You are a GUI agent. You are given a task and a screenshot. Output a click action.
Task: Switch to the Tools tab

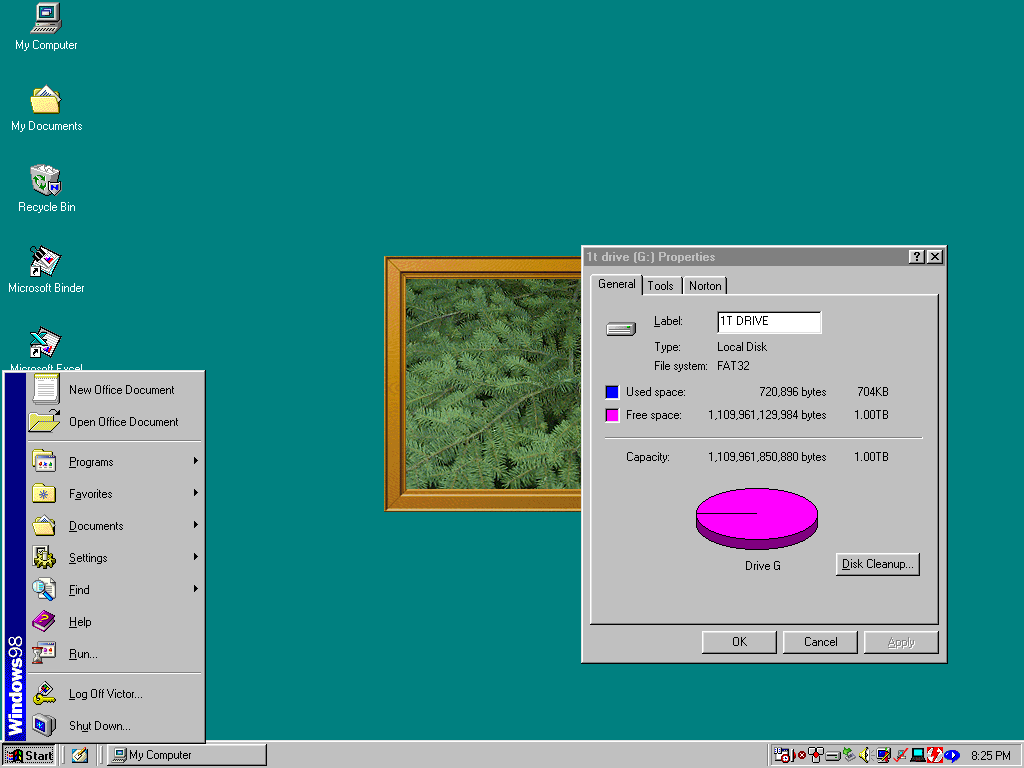click(x=661, y=285)
